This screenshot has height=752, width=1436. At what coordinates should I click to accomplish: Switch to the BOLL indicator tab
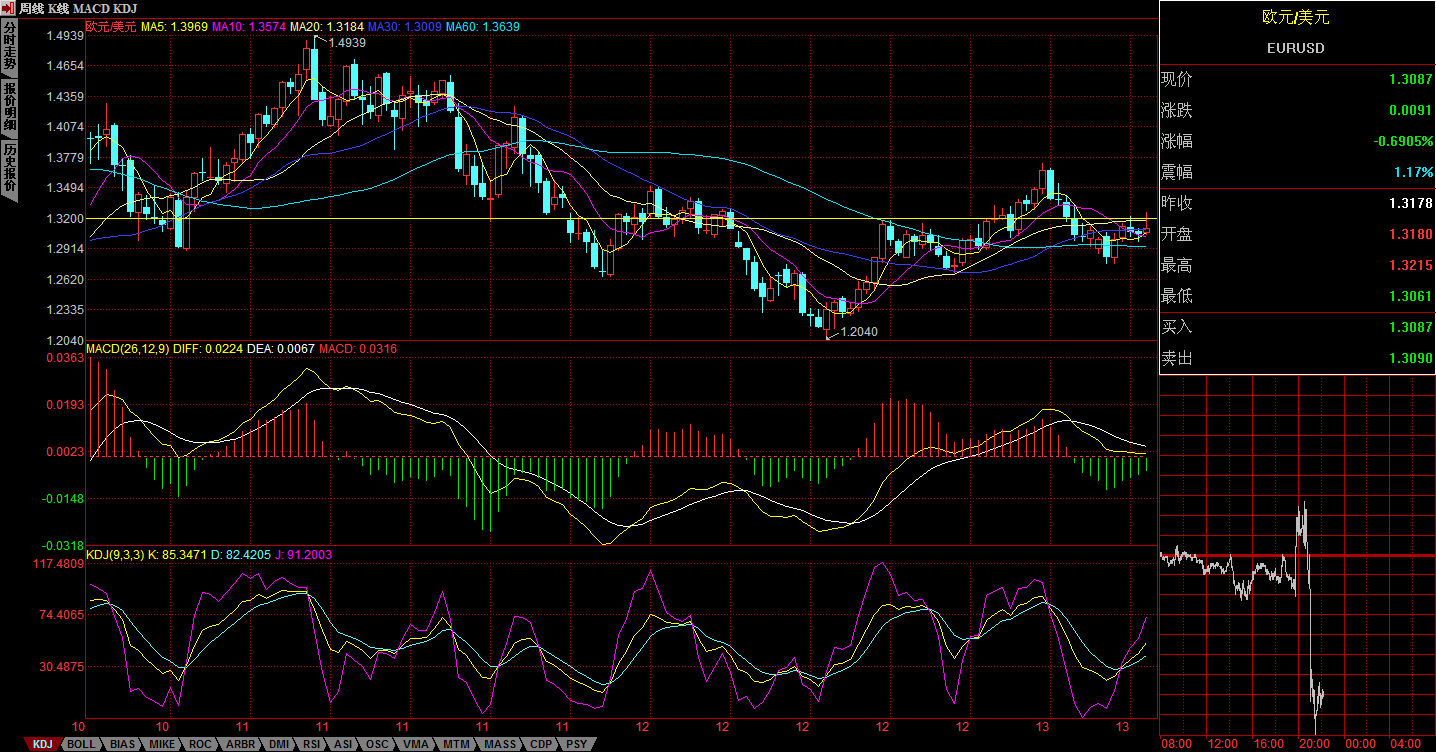pos(82,744)
